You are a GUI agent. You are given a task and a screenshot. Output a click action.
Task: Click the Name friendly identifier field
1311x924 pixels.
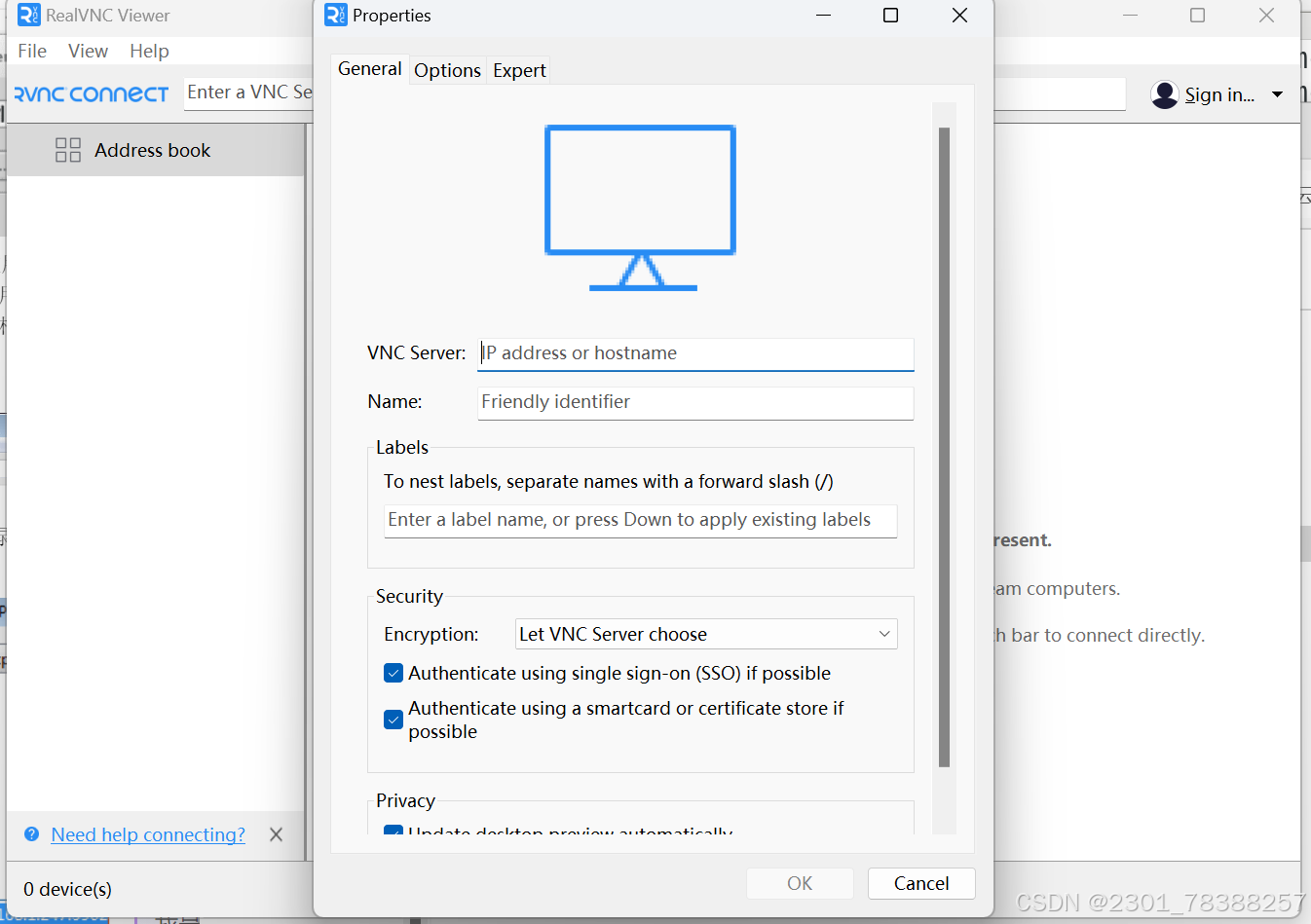pos(695,402)
